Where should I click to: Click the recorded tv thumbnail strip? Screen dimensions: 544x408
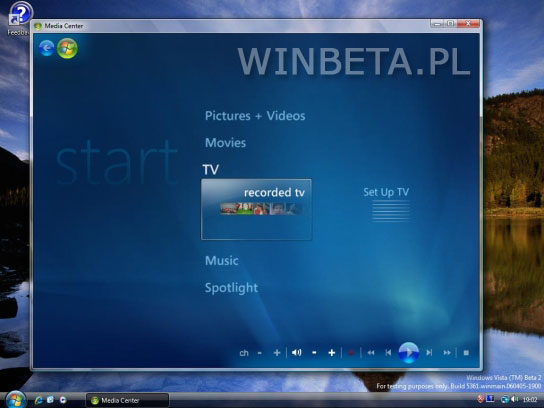coord(261,209)
